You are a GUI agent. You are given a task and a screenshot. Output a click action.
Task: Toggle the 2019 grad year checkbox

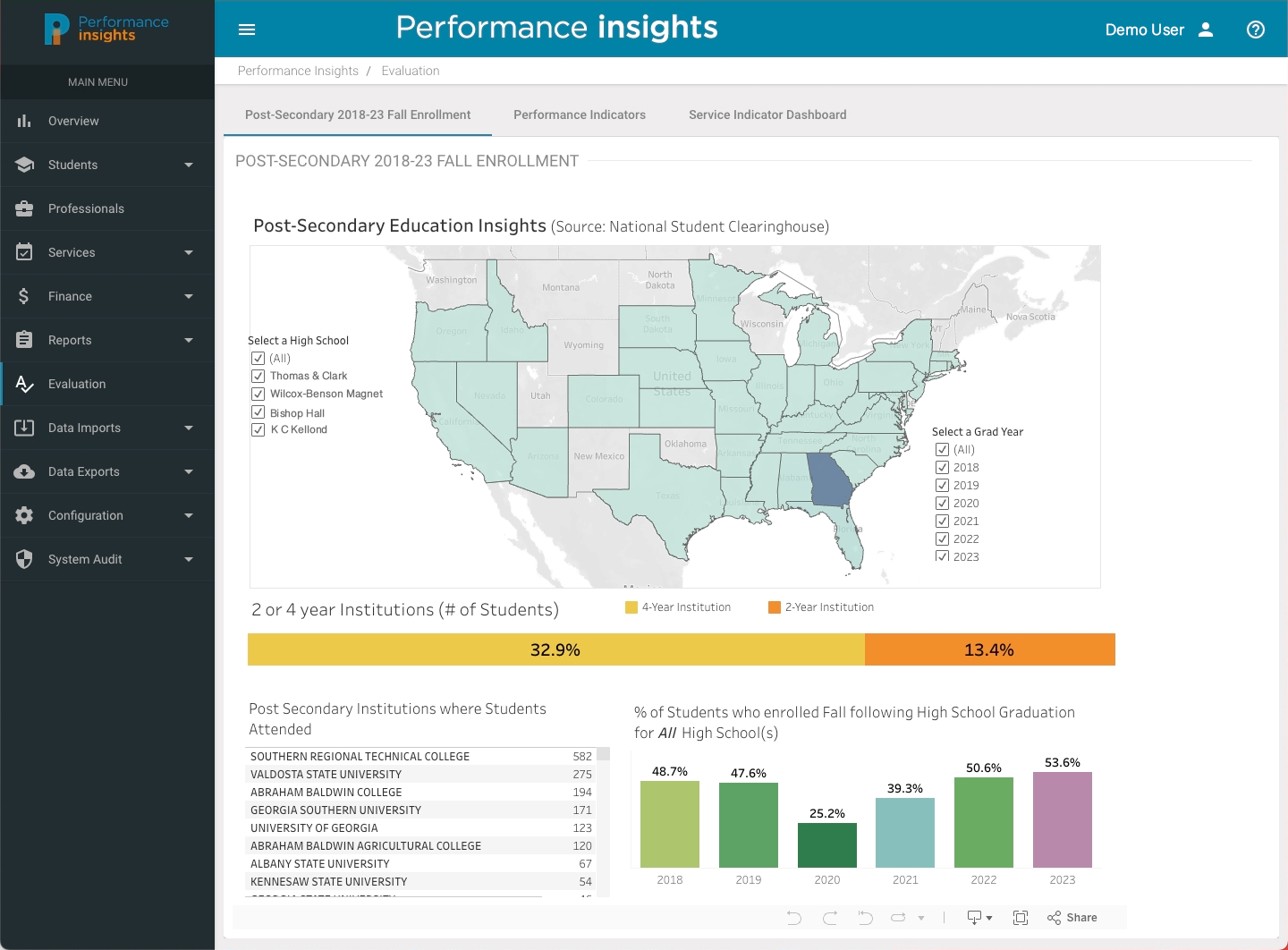point(942,485)
